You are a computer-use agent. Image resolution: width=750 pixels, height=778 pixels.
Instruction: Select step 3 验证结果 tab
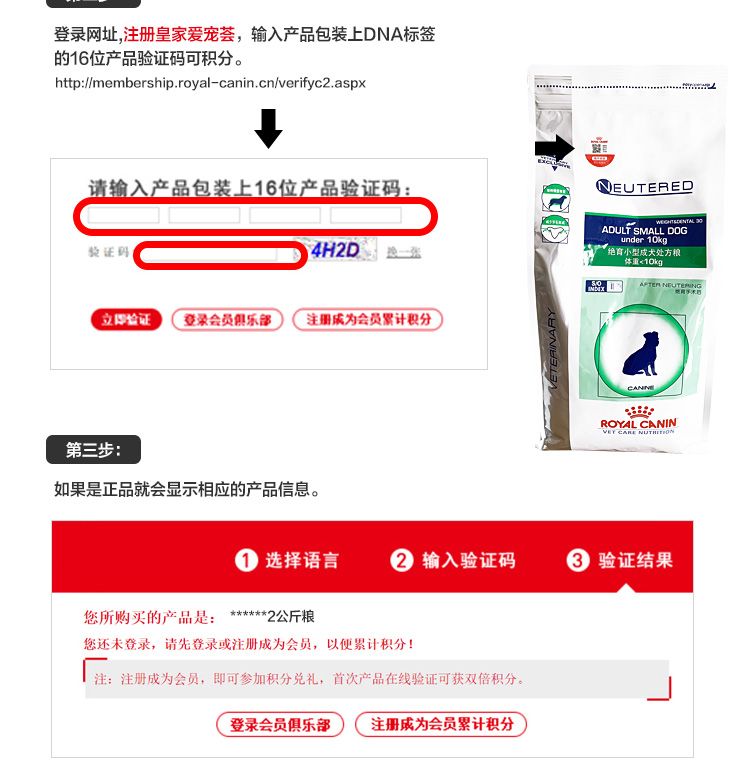click(x=620, y=561)
